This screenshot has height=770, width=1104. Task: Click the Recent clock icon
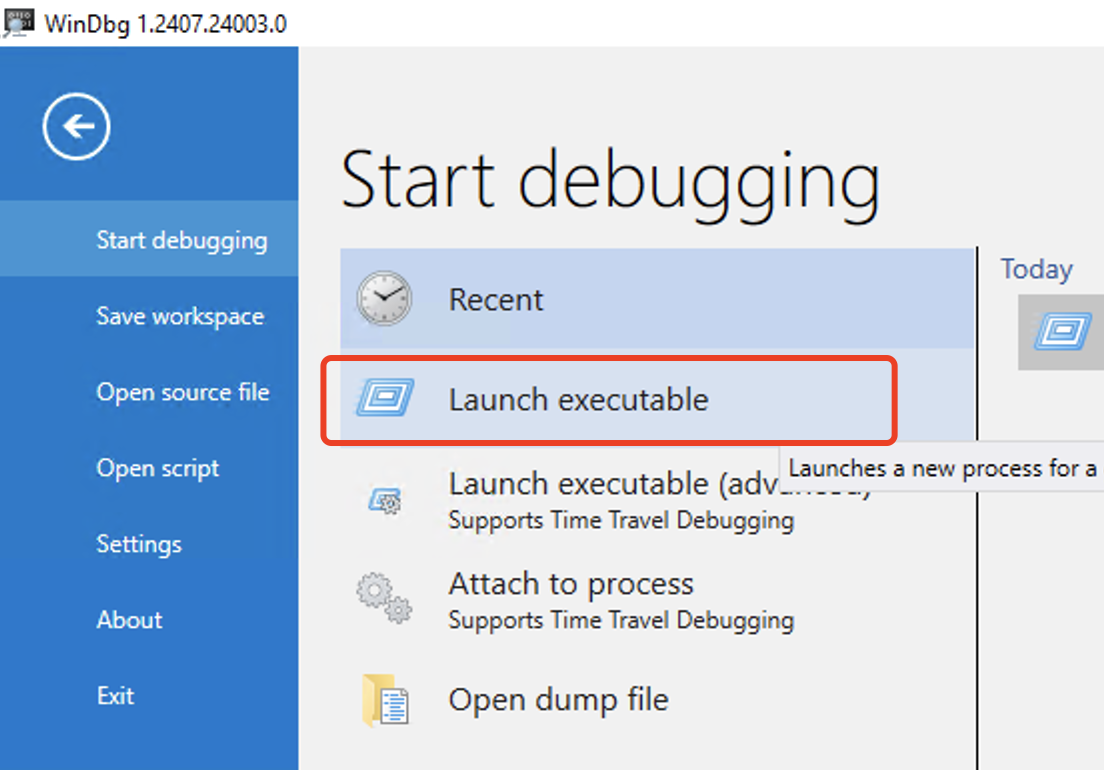[x=384, y=298]
